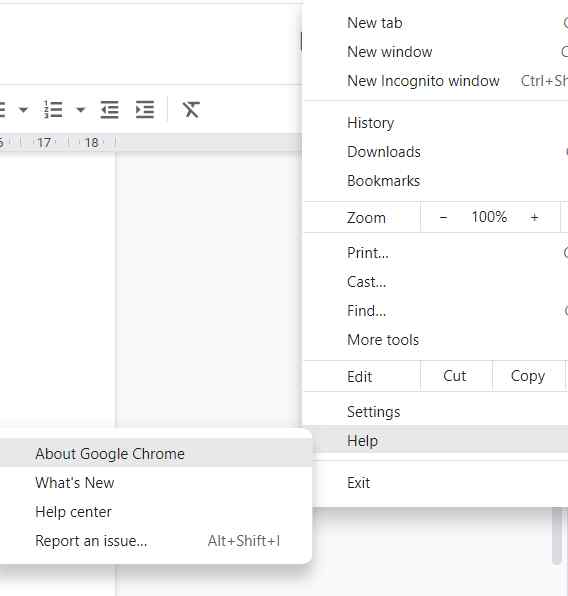
Task: Open About Google Chrome
Action: 156,454
